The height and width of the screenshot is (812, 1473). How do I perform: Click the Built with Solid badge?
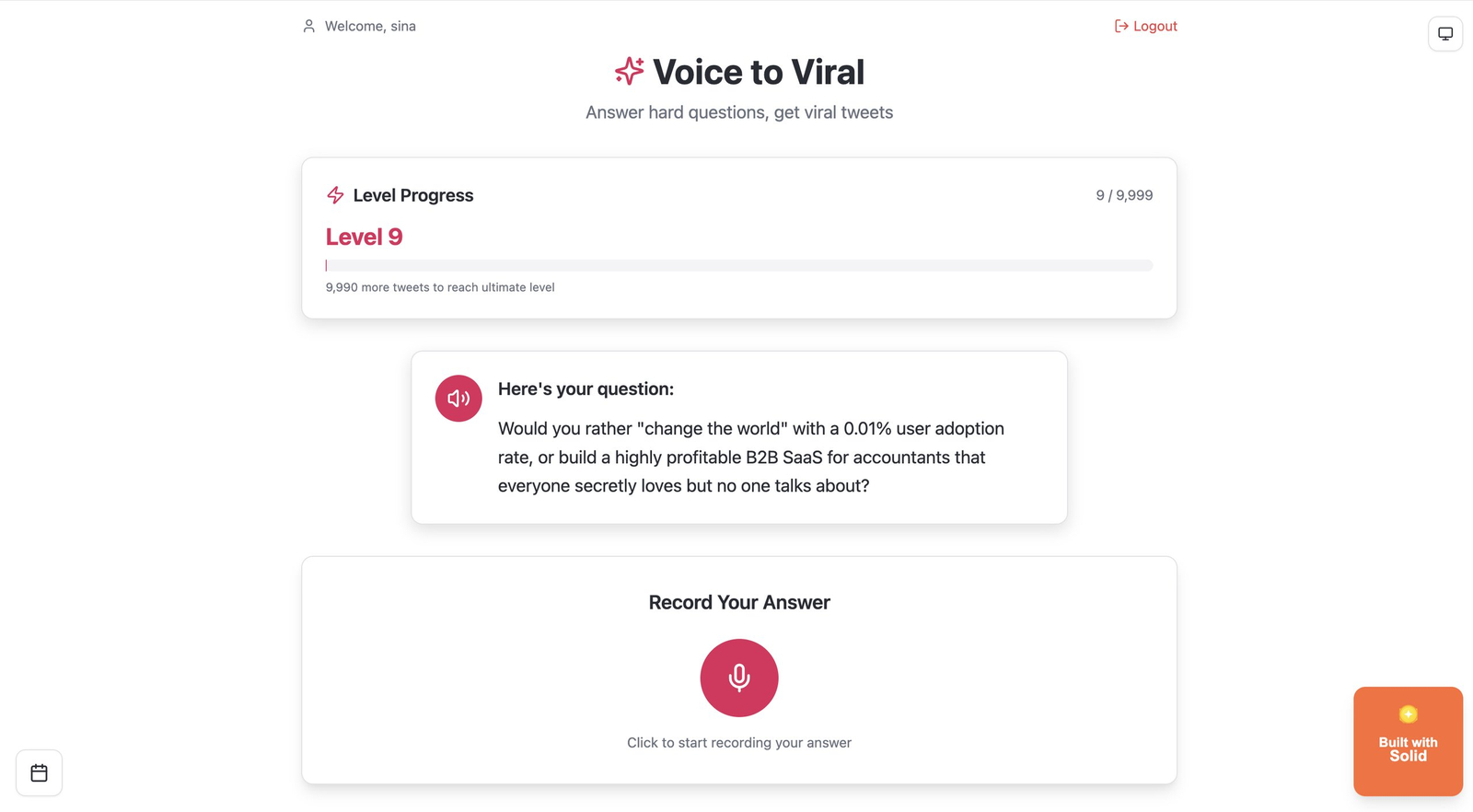1408,741
